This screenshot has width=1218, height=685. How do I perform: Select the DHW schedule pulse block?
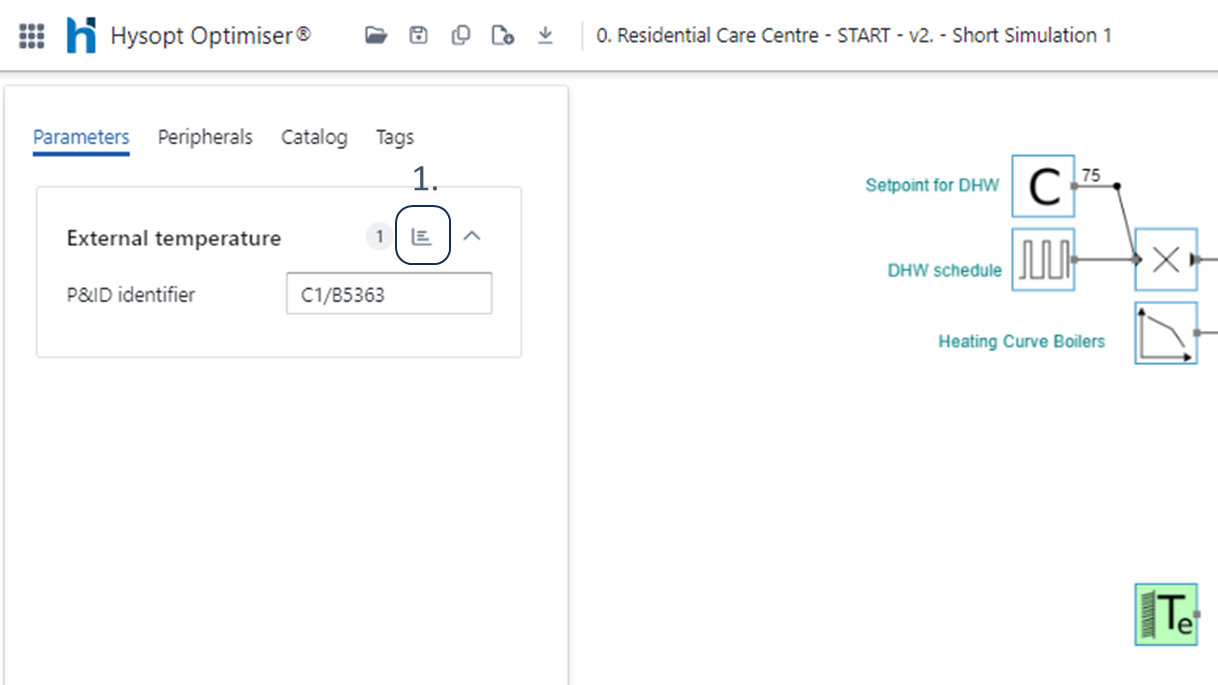tap(1043, 259)
